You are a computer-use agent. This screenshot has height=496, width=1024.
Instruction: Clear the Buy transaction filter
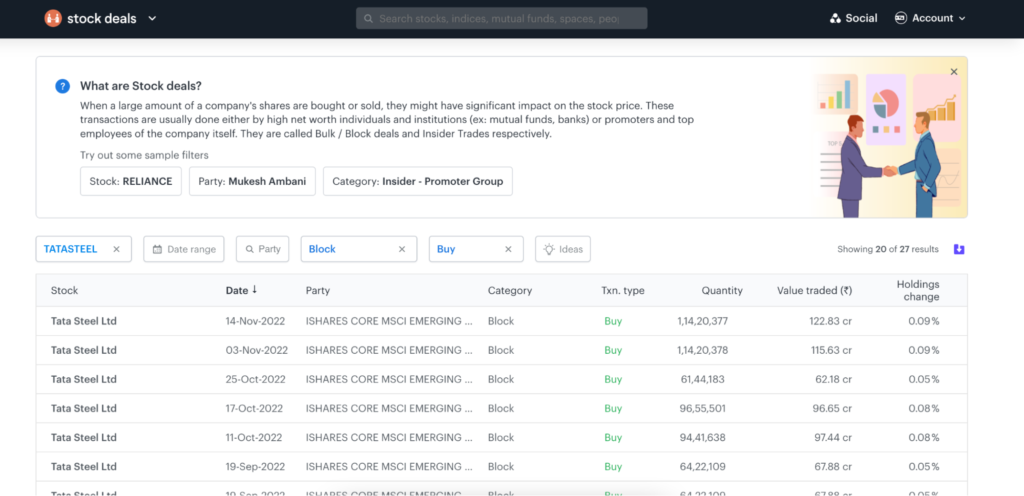point(508,249)
